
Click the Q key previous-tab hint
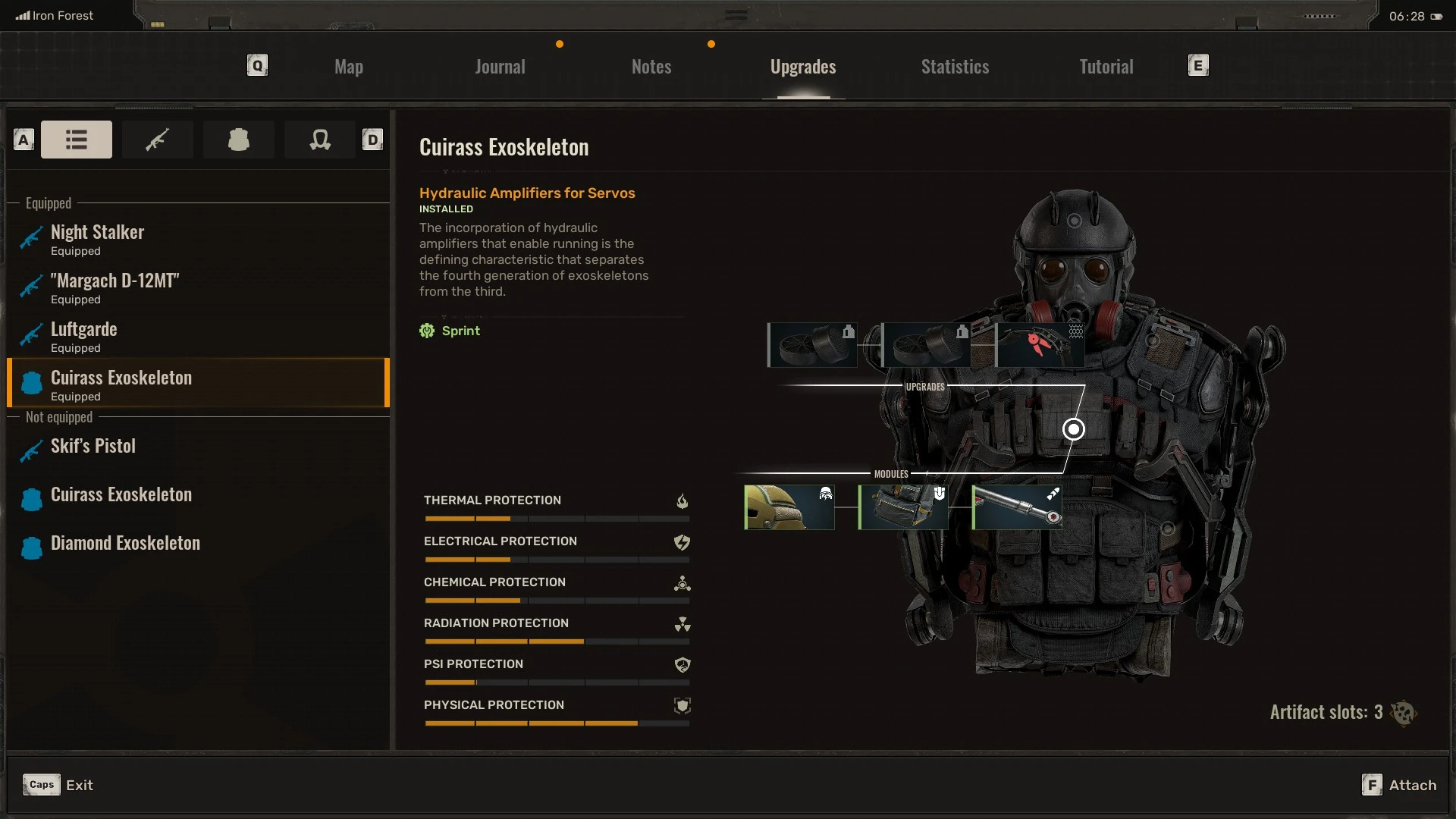click(258, 65)
